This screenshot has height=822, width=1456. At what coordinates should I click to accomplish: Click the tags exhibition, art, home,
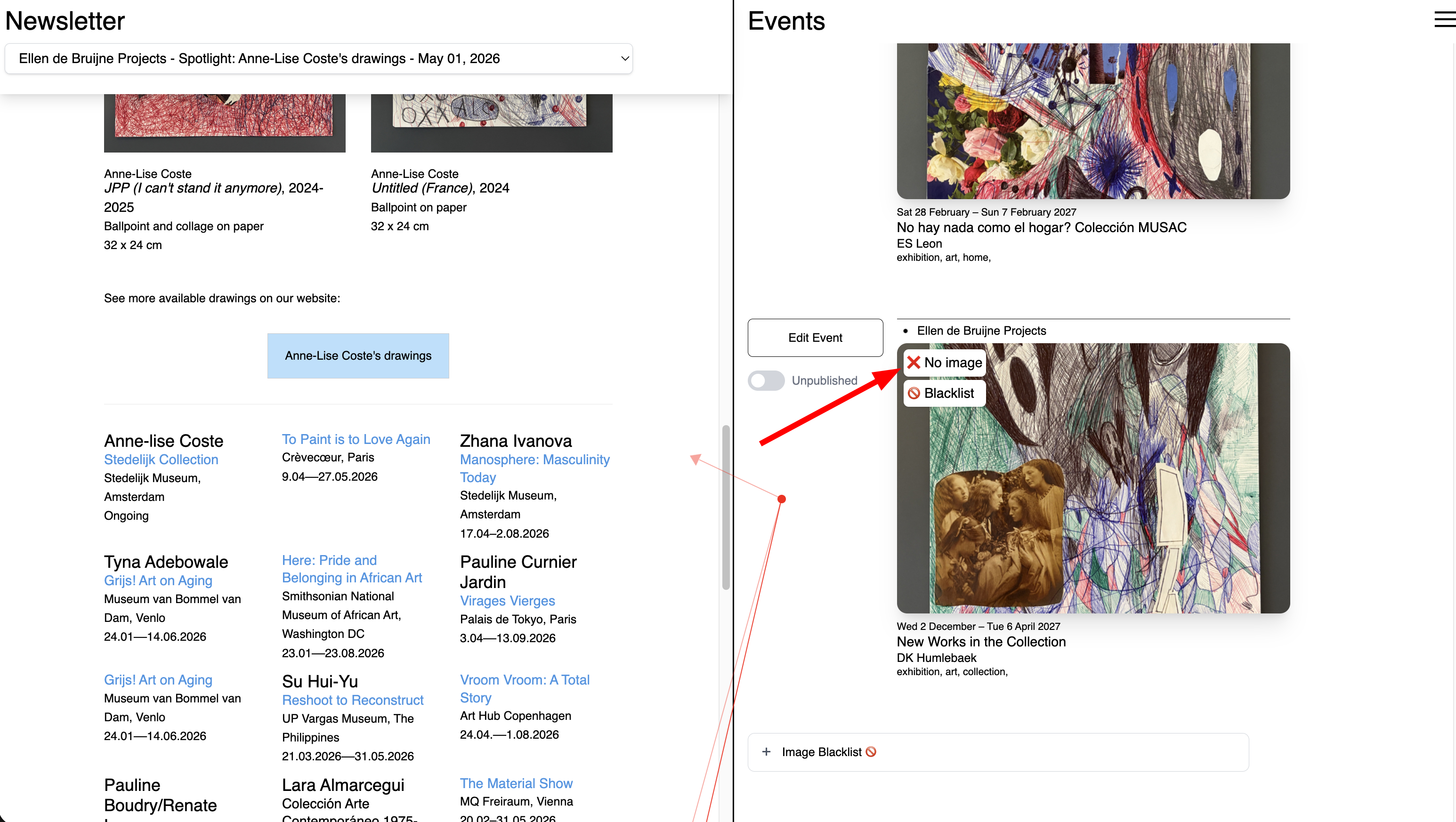coord(944,258)
